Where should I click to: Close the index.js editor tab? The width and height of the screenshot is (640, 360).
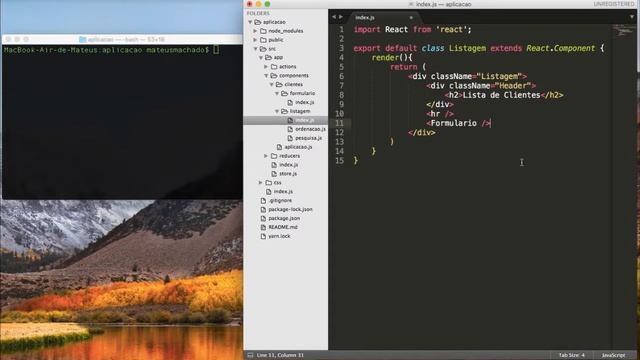pyautogui.click(x=411, y=17)
